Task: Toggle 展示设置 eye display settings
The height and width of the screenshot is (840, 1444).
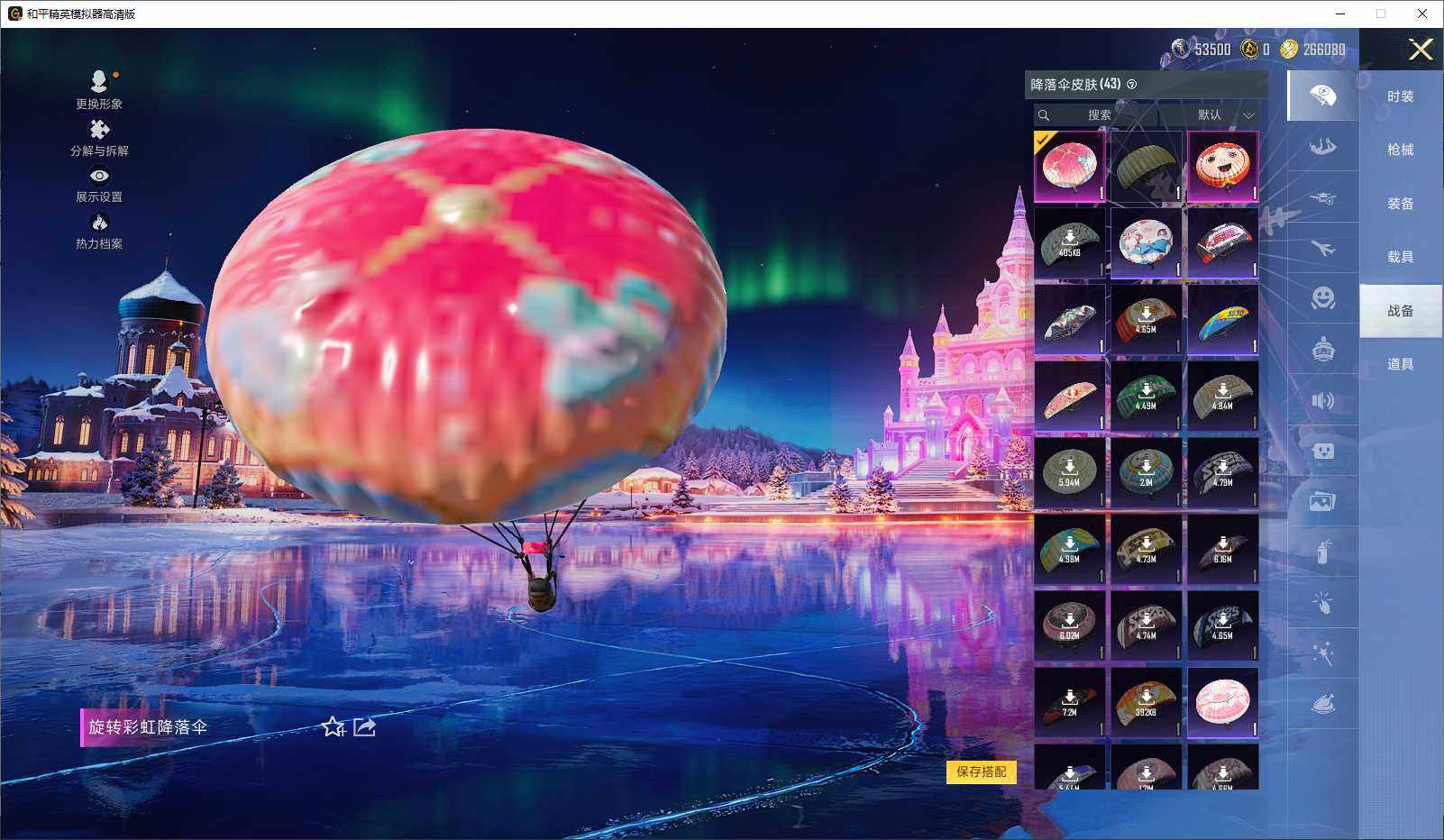Action: [99, 177]
